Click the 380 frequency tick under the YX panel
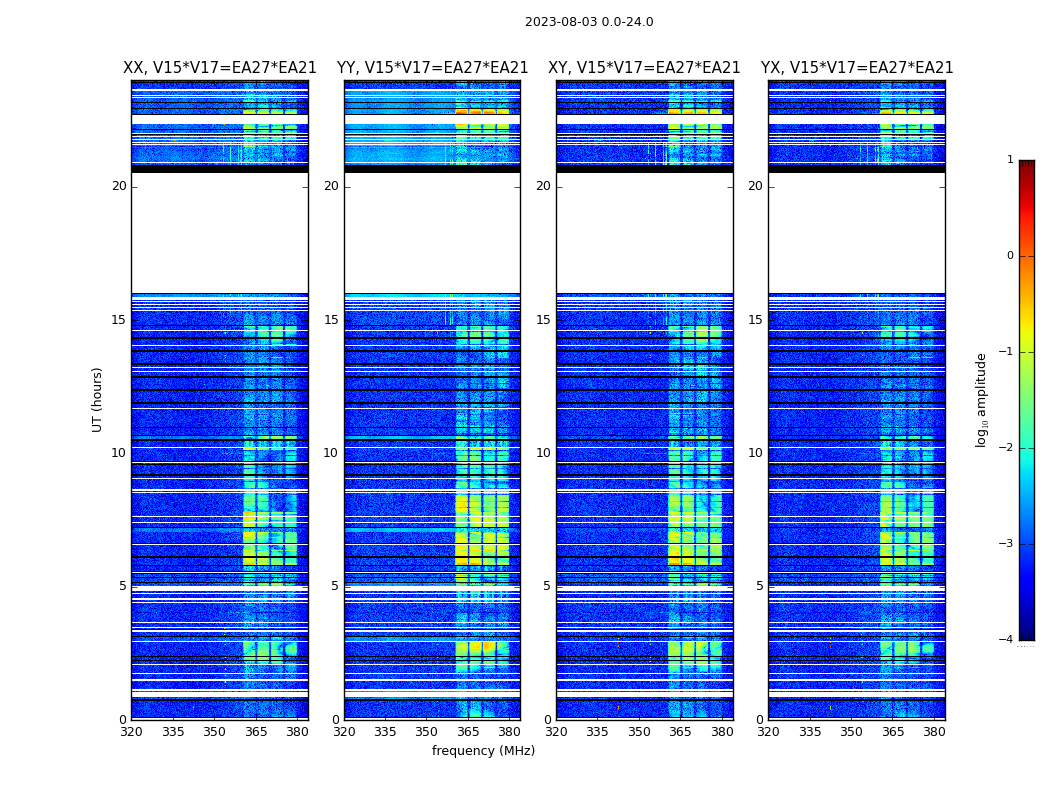 pos(934,732)
